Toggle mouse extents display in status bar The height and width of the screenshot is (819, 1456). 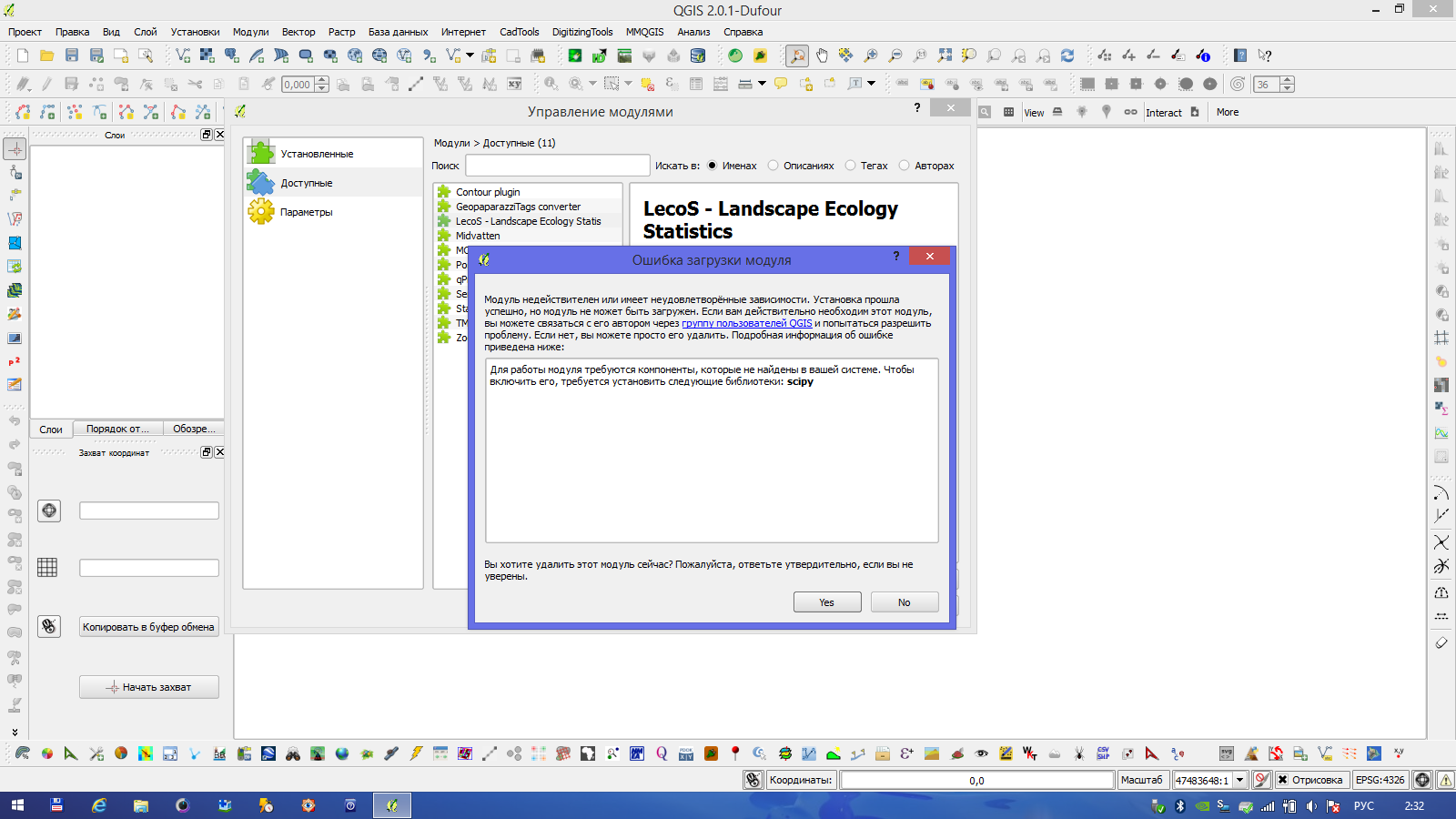click(x=753, y=780)
